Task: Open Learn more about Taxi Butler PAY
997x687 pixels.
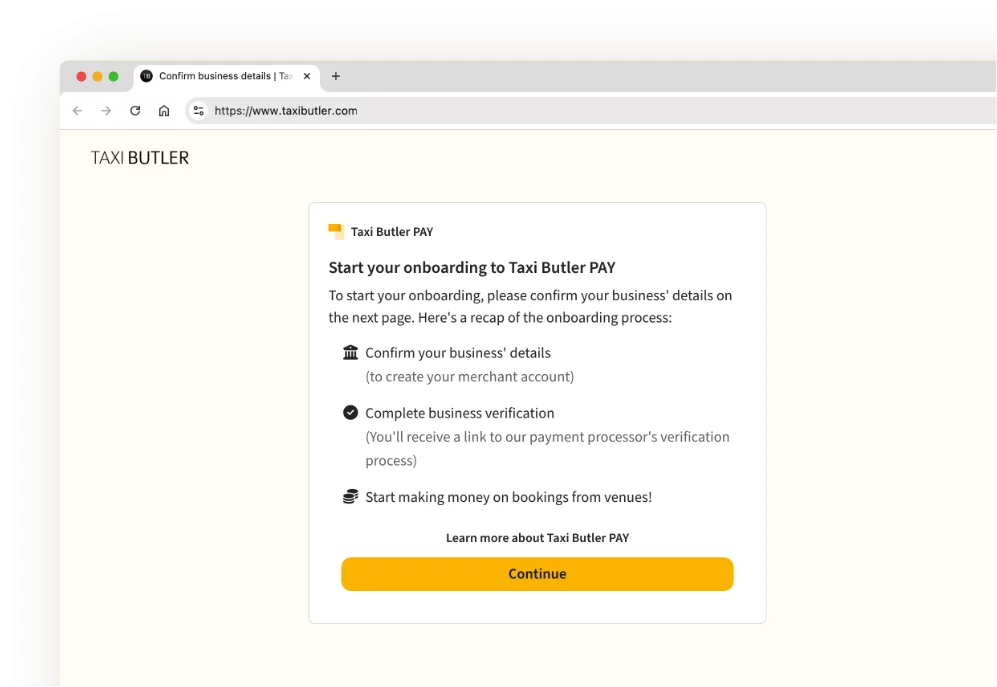Action: click(537, 538)
